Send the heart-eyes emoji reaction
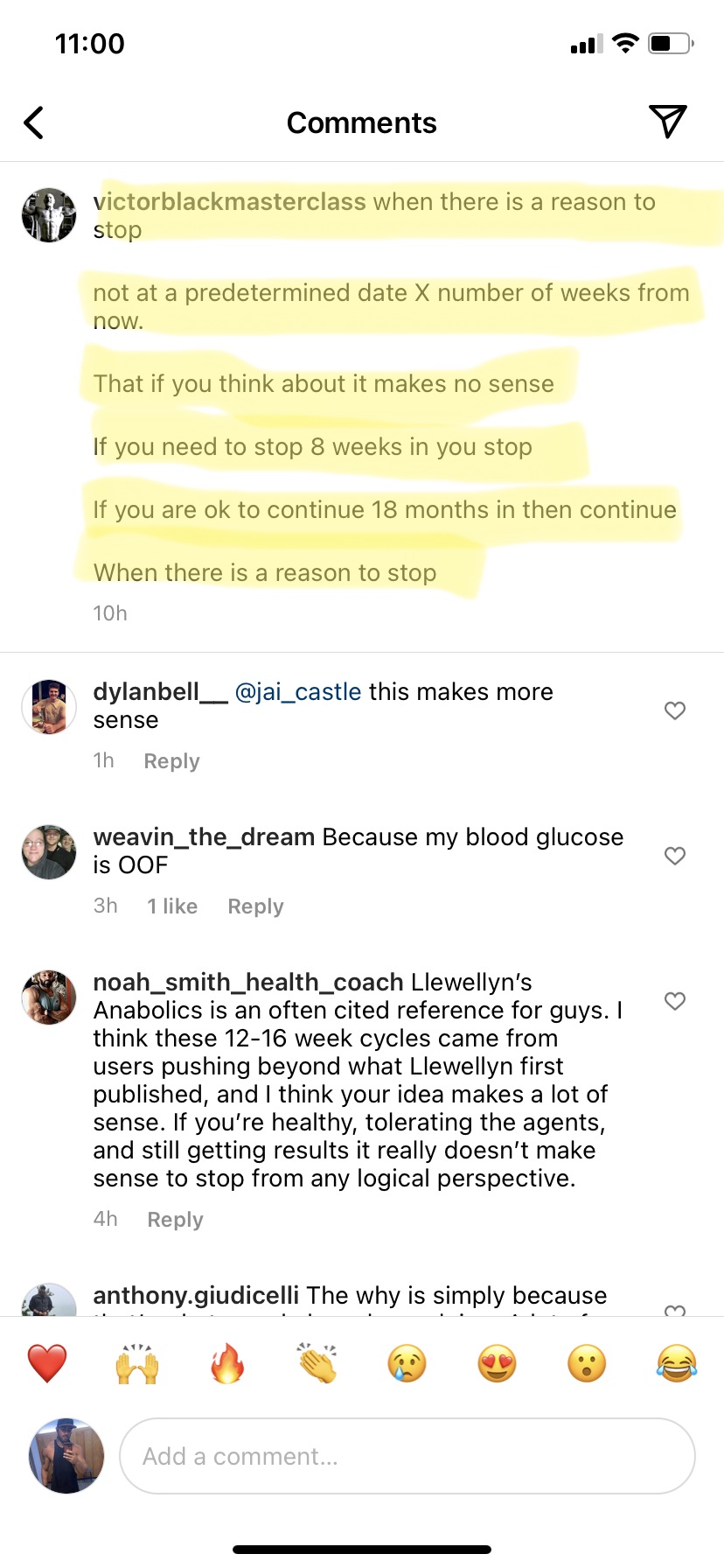This screenshot has height=1568, width=724. point(498,1363)
